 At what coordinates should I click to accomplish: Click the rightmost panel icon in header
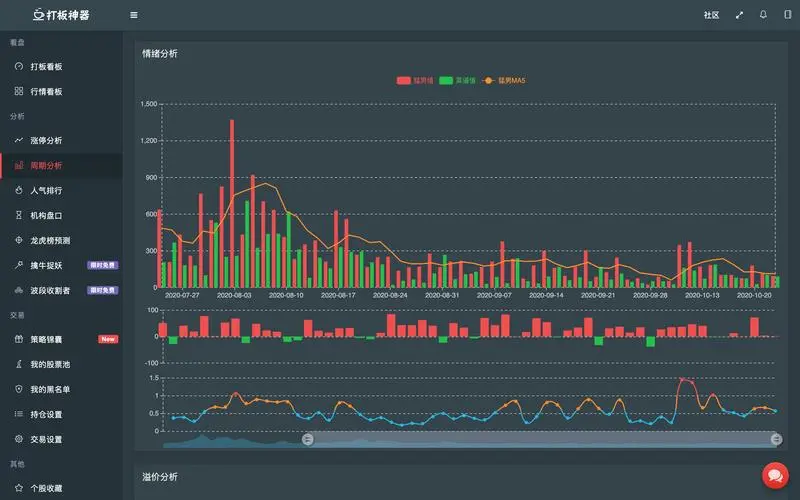(x=787, y=15)
